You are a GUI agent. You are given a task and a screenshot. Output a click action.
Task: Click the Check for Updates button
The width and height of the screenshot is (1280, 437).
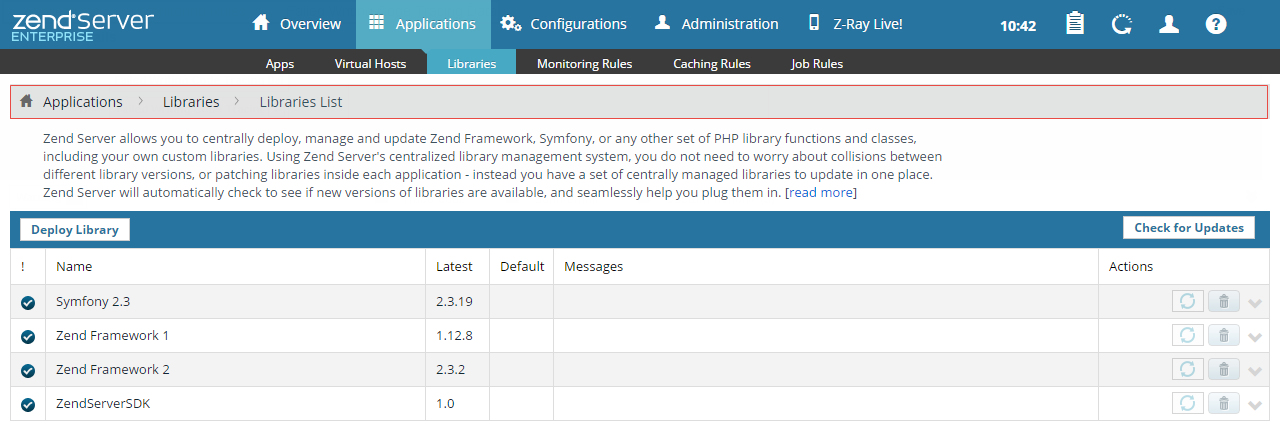[x=1188, y=228]
